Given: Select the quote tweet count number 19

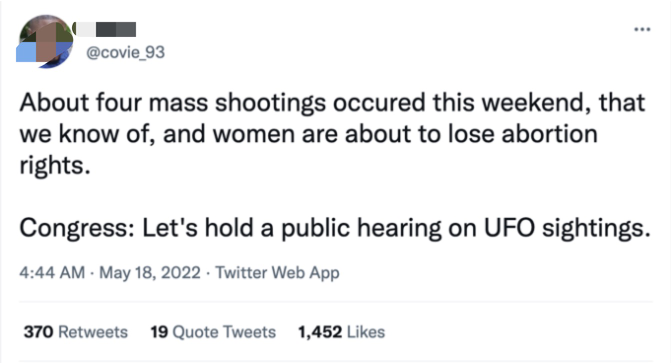Looking at the screenshot, I should pyautogui.click(x=159, y=332).
